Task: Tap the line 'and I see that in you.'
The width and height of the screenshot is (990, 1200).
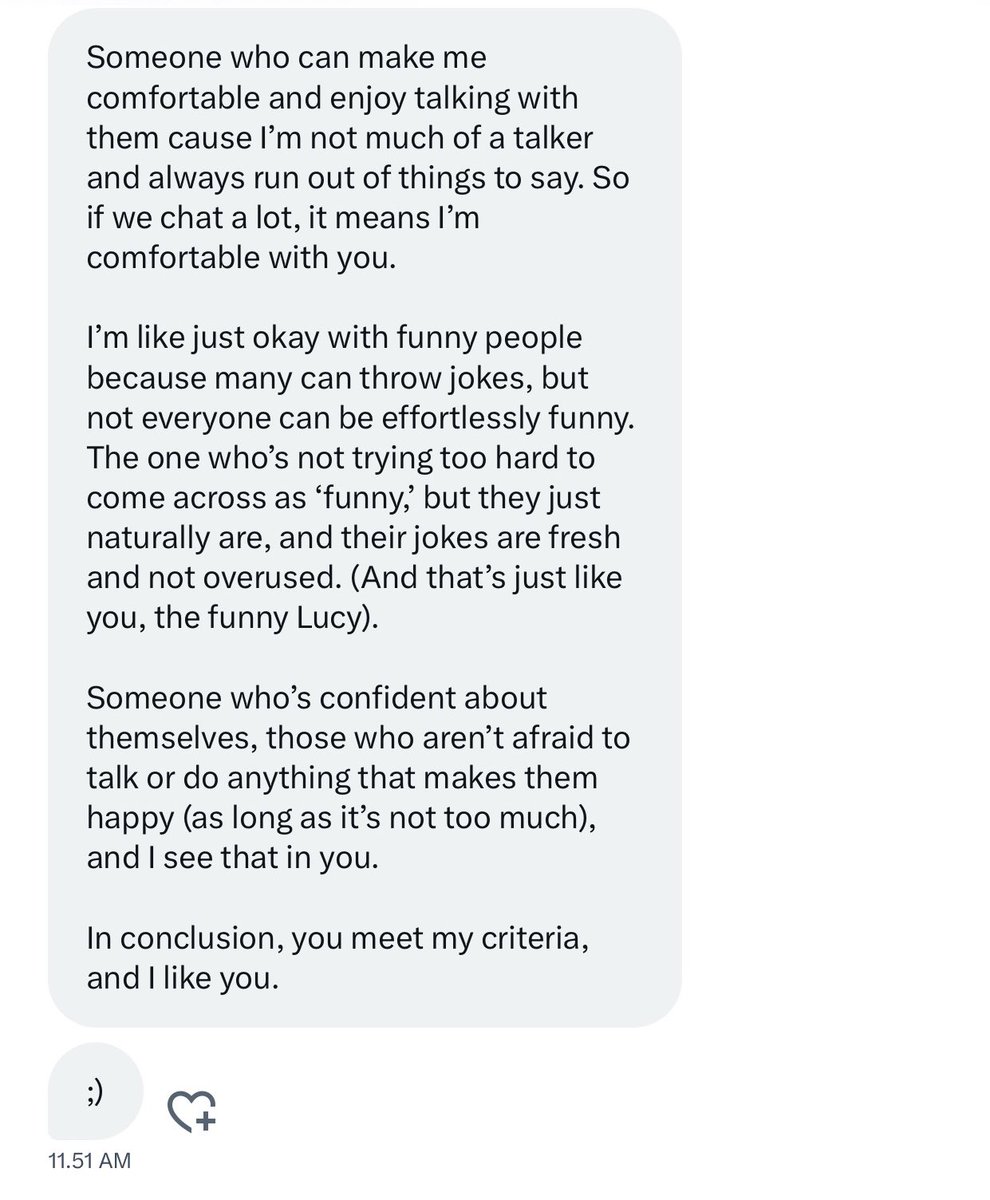Action: [x=234, y=858]
